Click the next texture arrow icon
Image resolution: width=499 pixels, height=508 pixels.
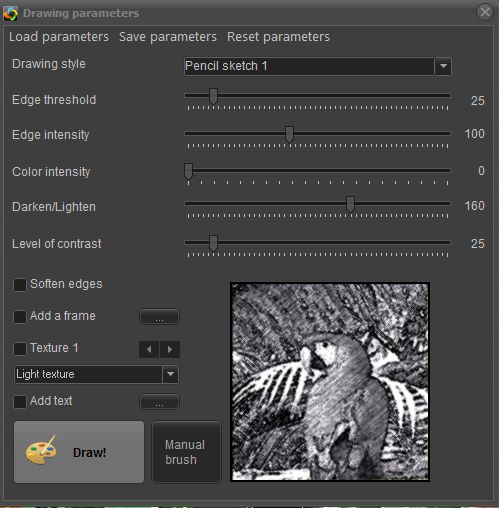coord(170,349)
